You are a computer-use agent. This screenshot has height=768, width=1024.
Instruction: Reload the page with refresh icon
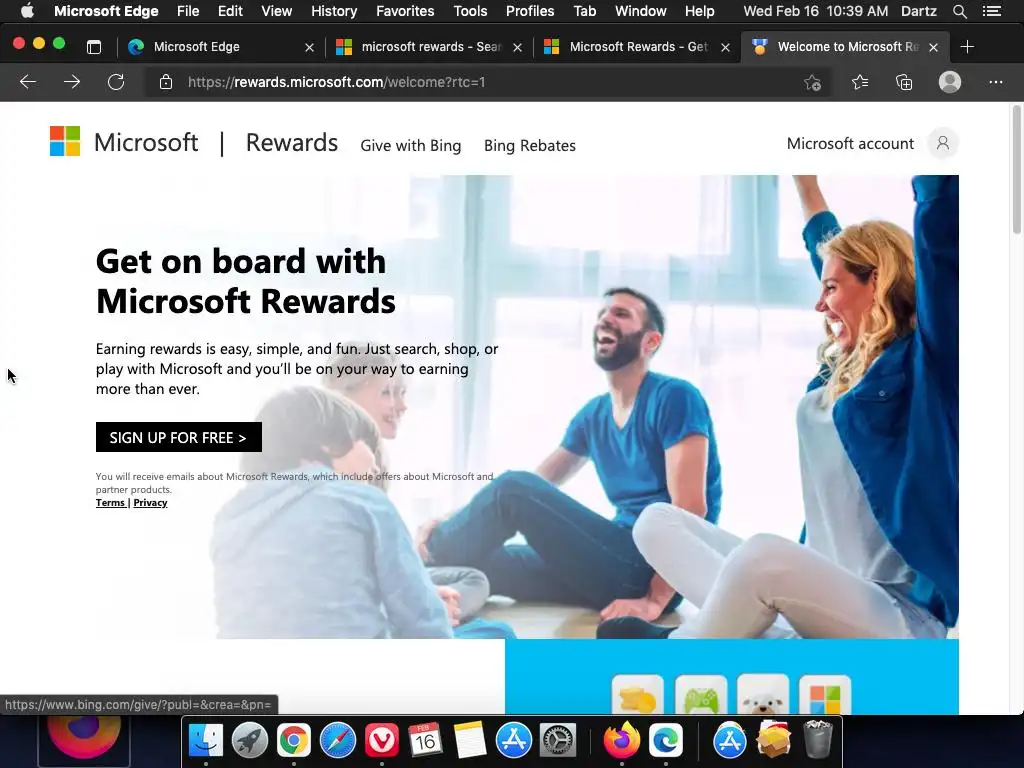coord(116,82)
